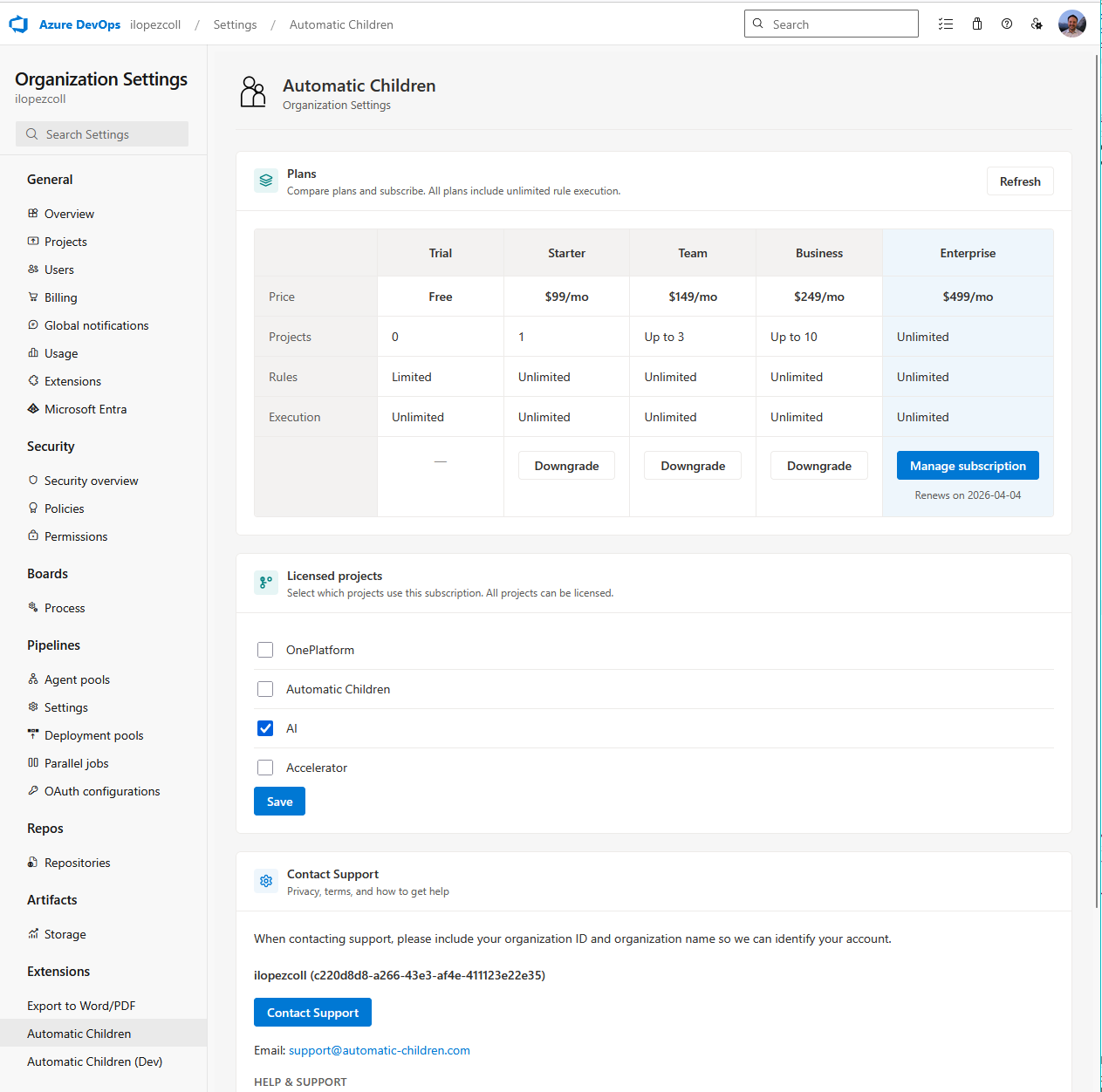This screenshot has width=1102, height=1092.
Task: Select Automatic Children (Dev) in sidebar
Action: (94, 1061)
